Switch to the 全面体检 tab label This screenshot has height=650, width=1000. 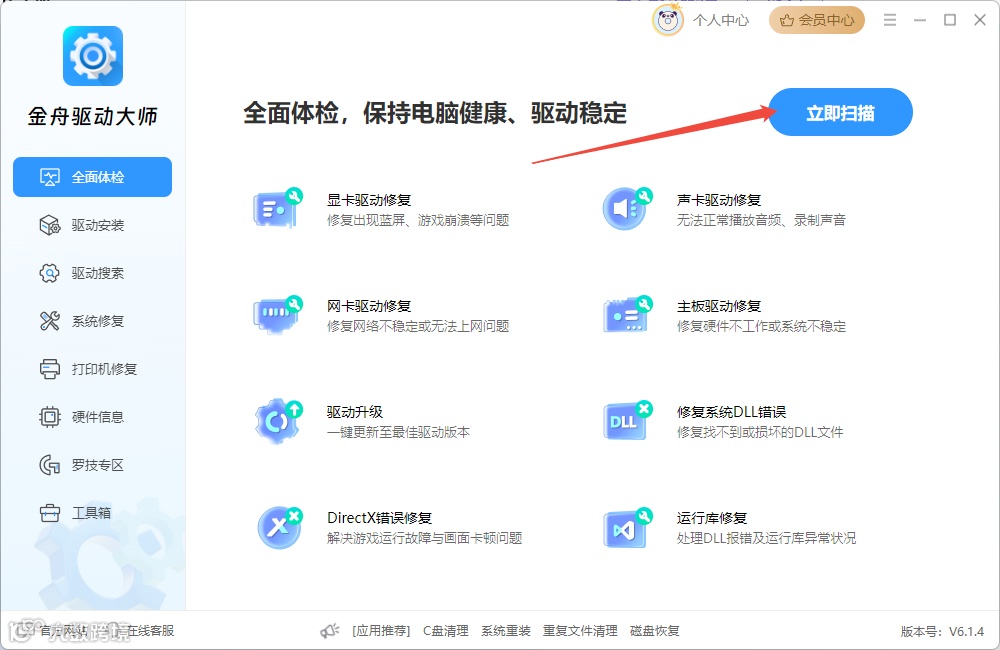(98, 177)
